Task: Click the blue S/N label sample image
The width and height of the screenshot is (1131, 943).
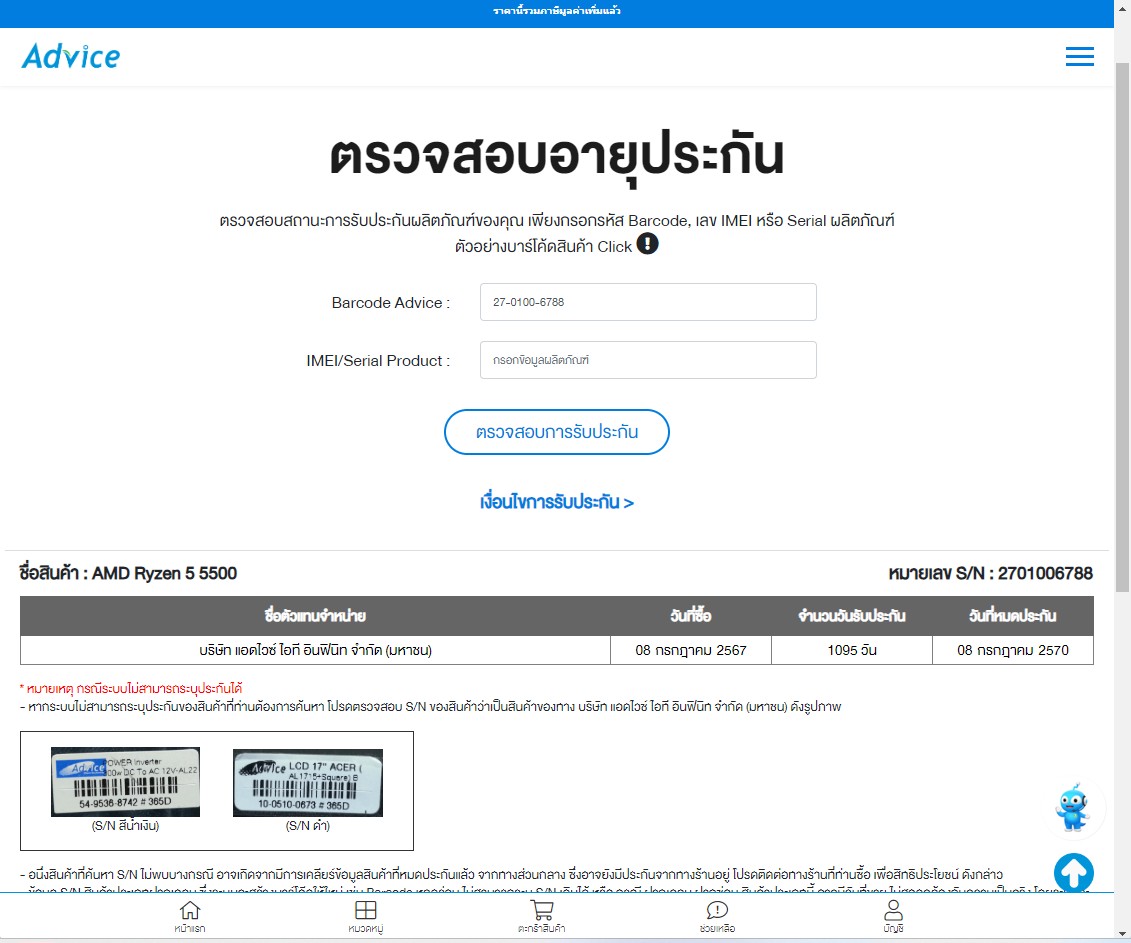Action: (126, 781)
